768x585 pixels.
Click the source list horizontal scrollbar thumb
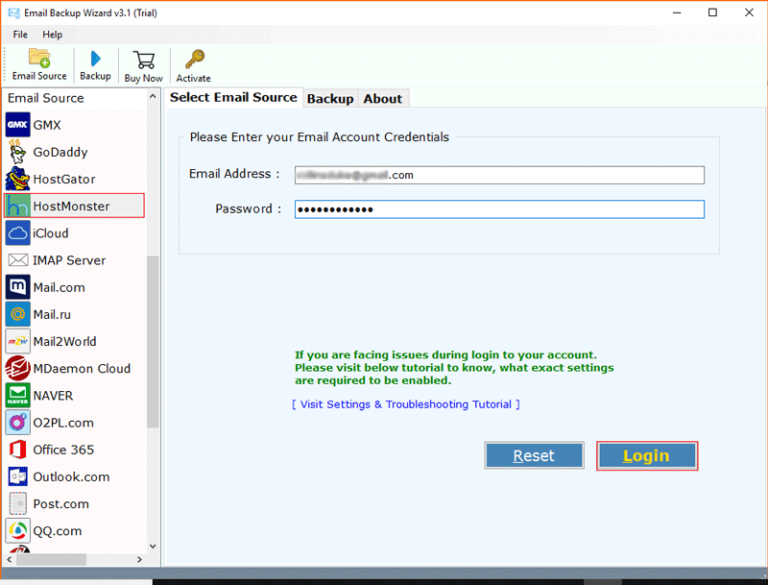pyautogui.click(x=51, y=559)
